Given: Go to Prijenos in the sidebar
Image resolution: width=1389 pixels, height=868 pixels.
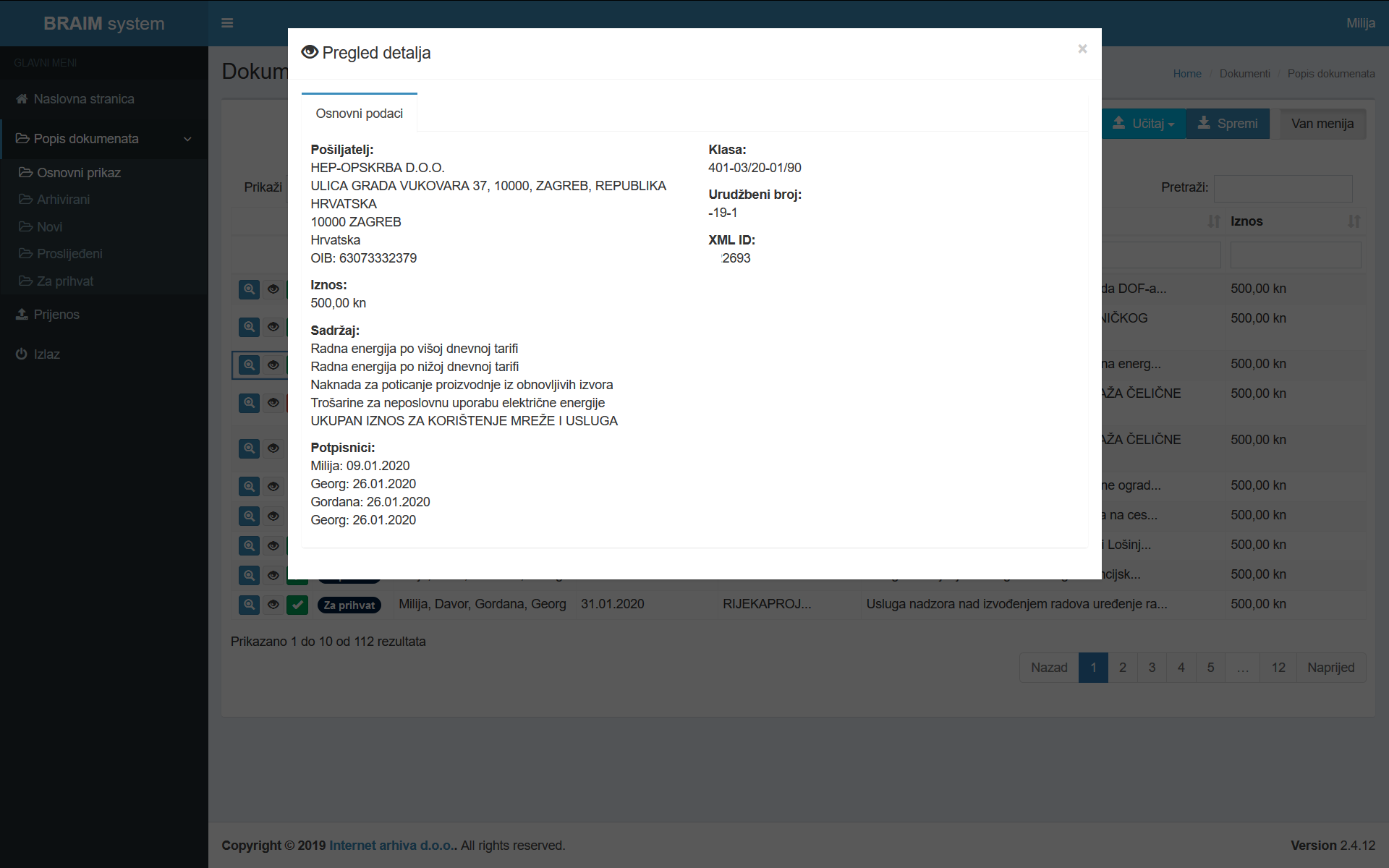Looking at the screenshot, I should point(104,315).
